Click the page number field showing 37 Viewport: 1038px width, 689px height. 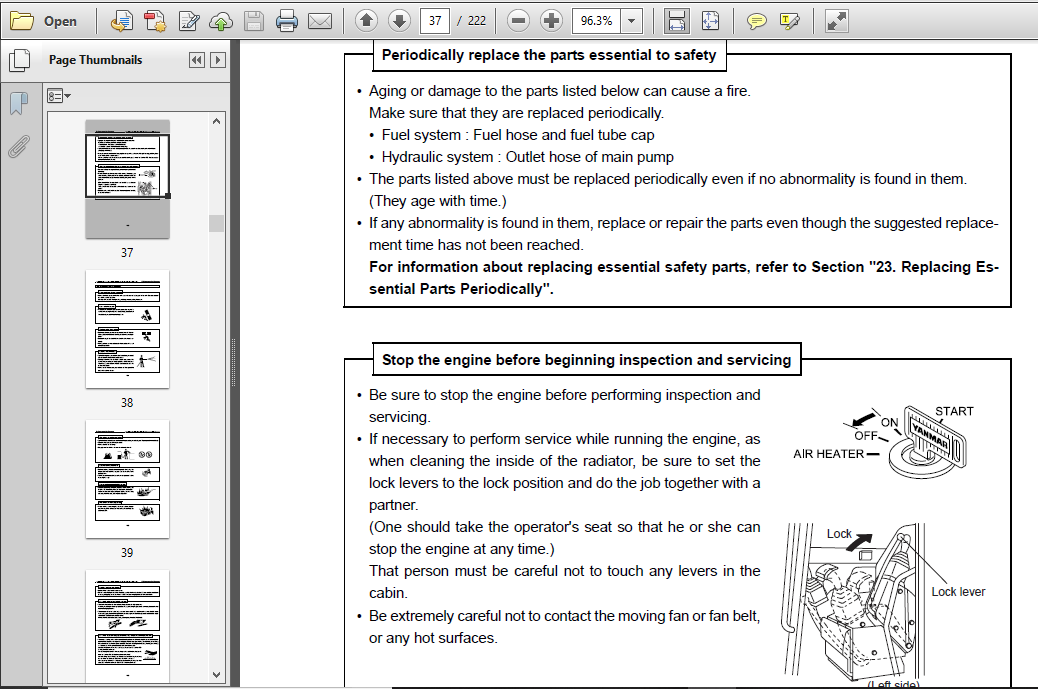point(435,21)
